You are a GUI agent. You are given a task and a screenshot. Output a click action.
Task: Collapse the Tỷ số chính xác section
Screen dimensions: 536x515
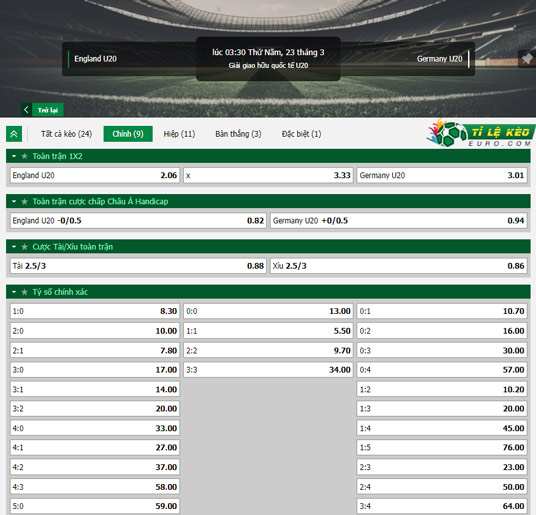(x=14, y=292)
